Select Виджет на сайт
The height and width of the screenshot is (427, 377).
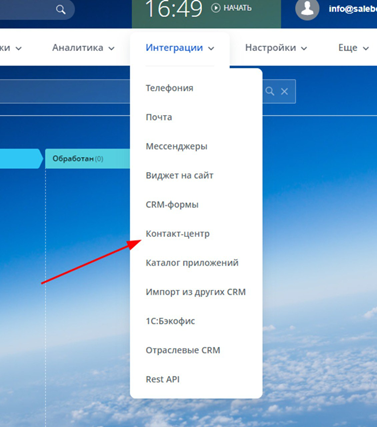tap(179, 175)
